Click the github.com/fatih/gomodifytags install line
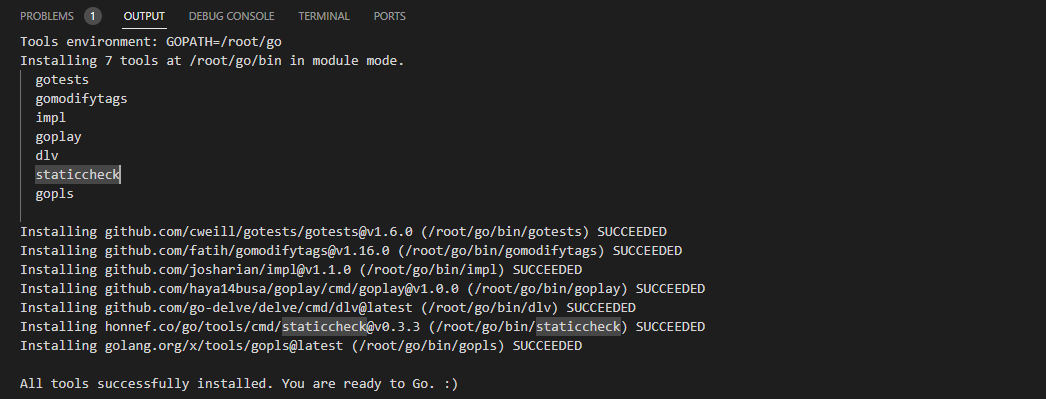Screen dimensions: 1046x399 coord(351,251)
